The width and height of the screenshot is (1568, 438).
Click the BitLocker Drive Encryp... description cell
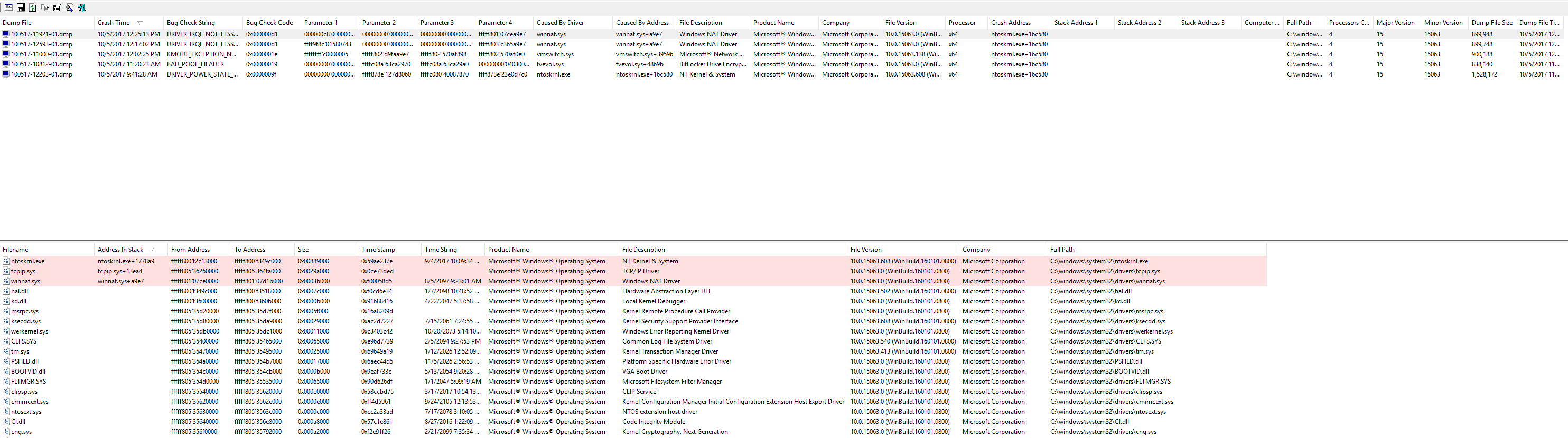point(713,64)
